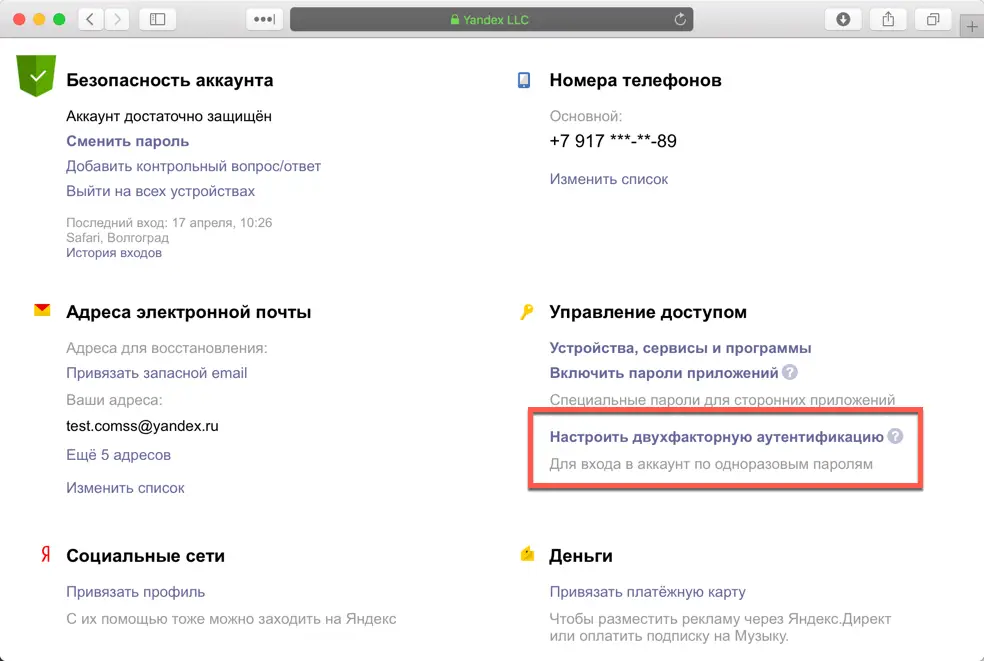The height and width of the screenshot is (661, 984).
Task: Click help icon beside two-factor authentication
Action: pyautogui.click(x=895, y=437)
